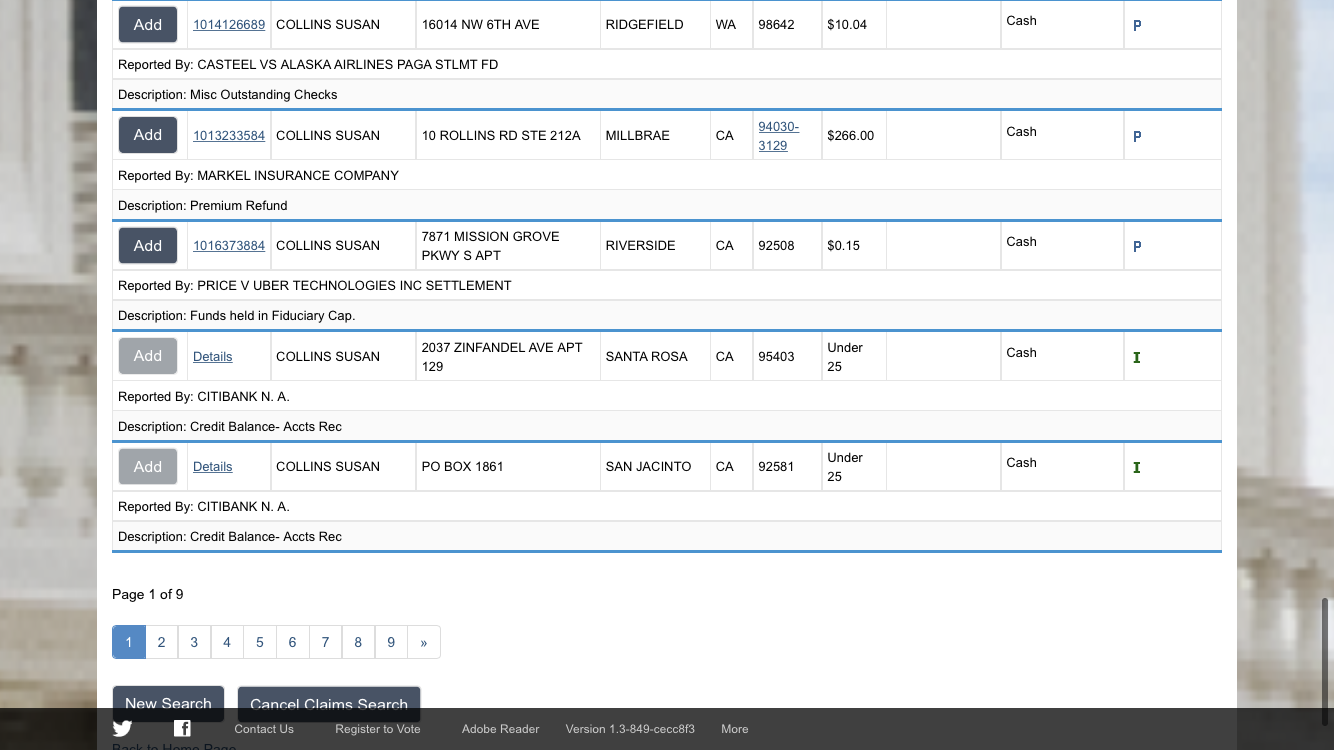Add the 16014 NW 6th Ave claim
Screen dimensions: 1334x750
[x=148, y=25]
